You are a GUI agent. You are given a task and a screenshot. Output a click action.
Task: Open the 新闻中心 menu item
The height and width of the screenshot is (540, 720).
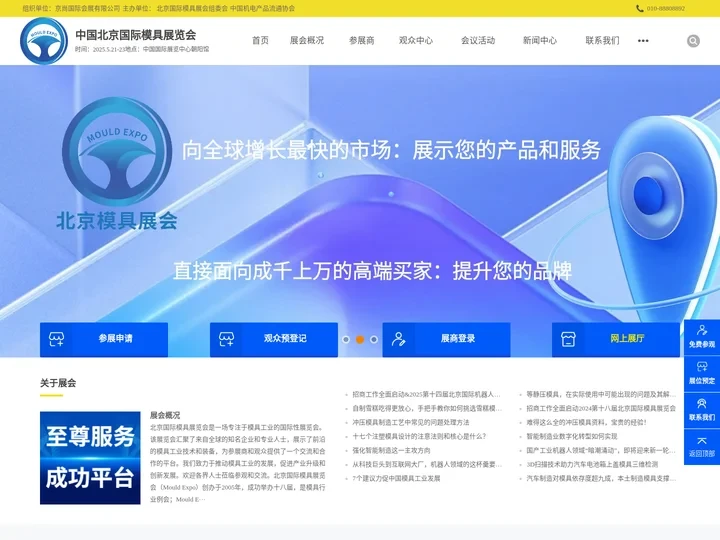[x=540, y=40]
